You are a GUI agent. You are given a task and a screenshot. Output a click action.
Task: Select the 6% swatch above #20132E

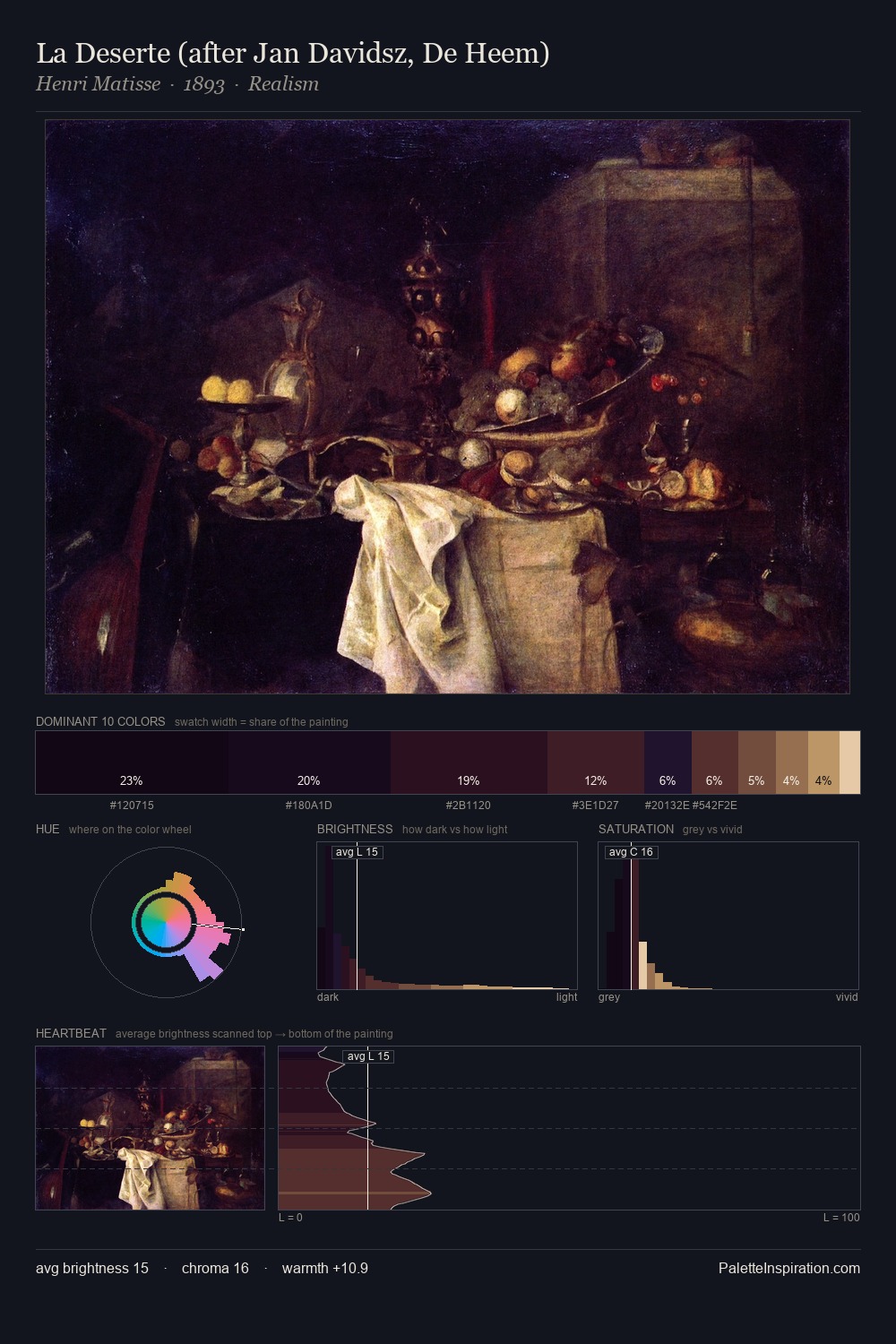[x=668, y=762]
